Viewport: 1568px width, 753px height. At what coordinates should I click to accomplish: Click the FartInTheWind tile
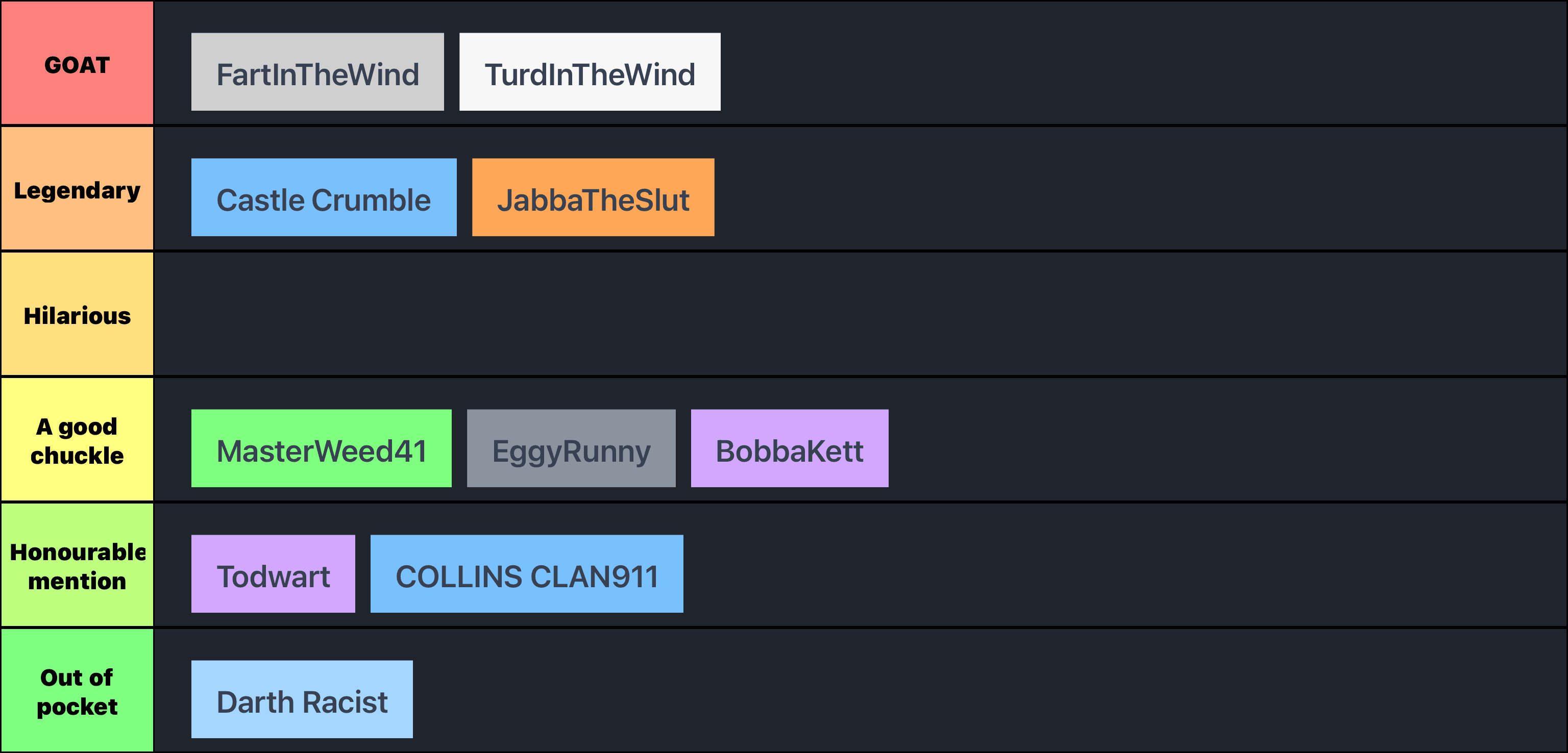click(317, 72)
